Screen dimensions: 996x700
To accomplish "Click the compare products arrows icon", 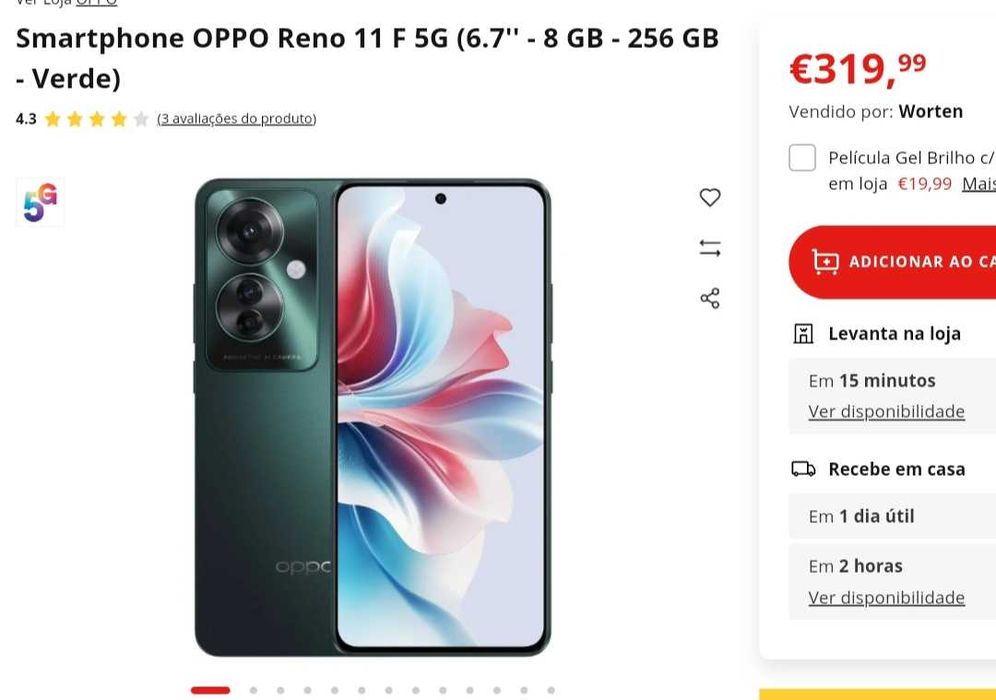I will [x=710, y=248].
